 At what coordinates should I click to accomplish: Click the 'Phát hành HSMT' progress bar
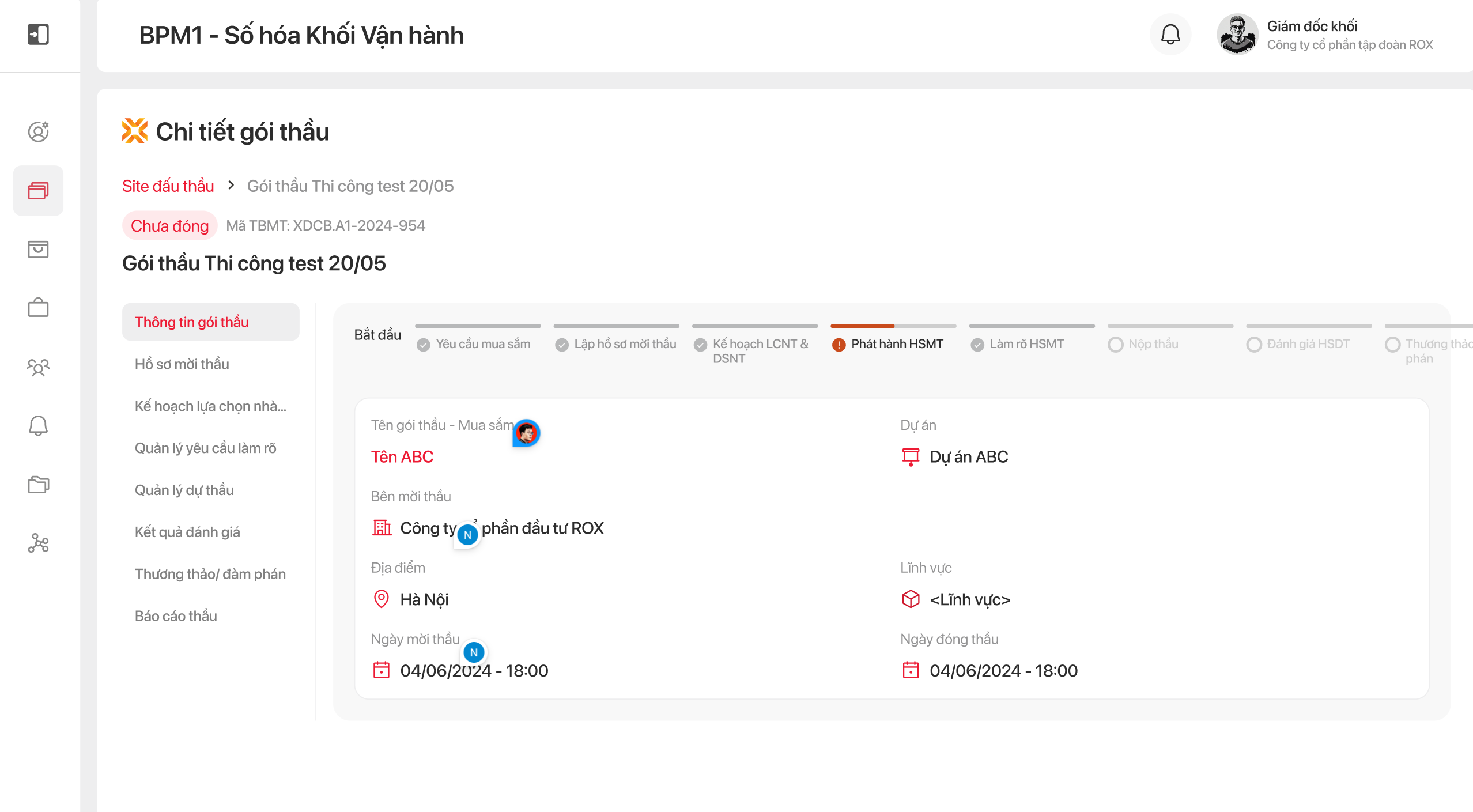893,326
